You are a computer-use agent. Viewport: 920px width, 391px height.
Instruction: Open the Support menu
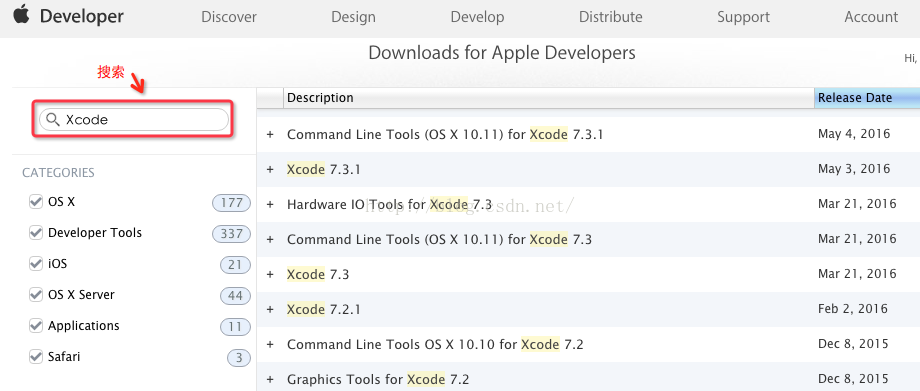click(x=743, y=17)
